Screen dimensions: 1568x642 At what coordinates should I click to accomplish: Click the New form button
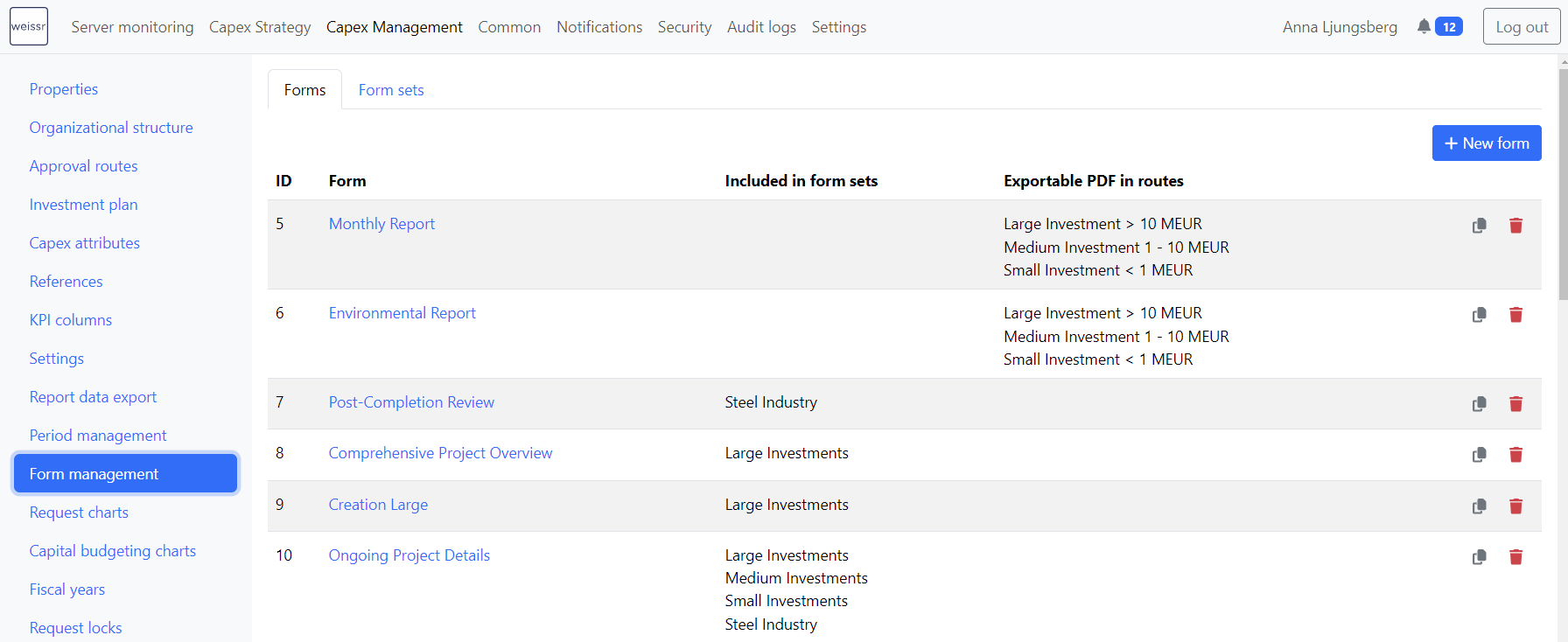pos(1487,143)
